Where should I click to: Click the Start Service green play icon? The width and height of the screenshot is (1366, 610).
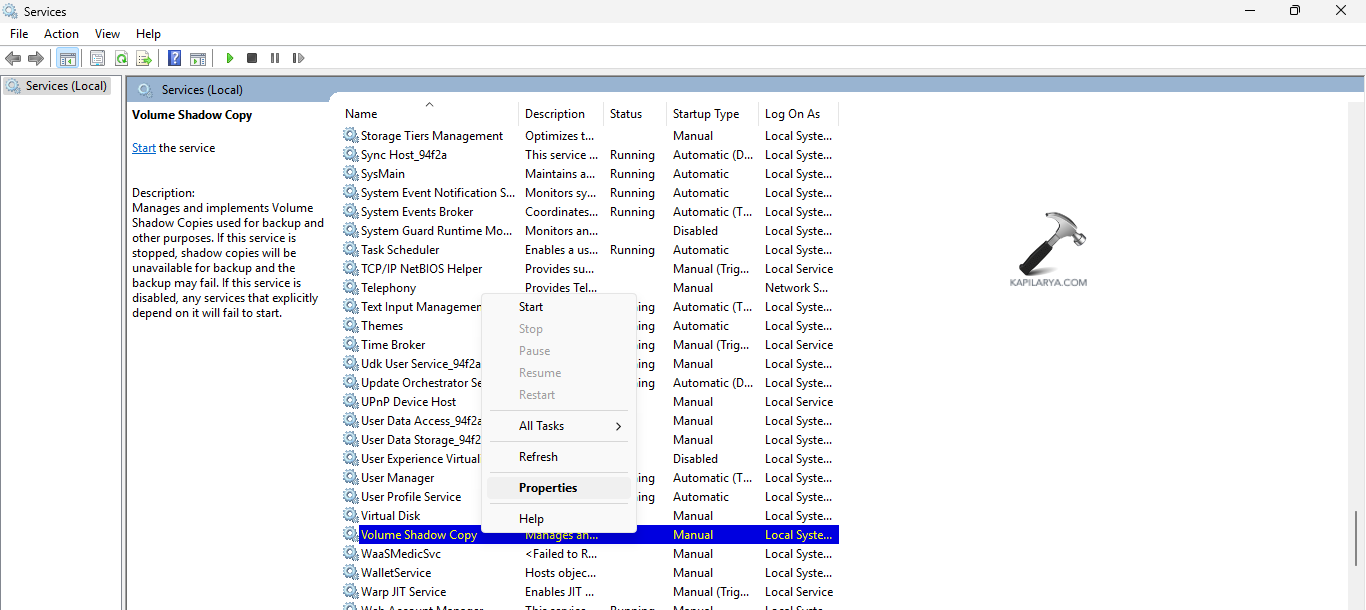tap(230, 58)
